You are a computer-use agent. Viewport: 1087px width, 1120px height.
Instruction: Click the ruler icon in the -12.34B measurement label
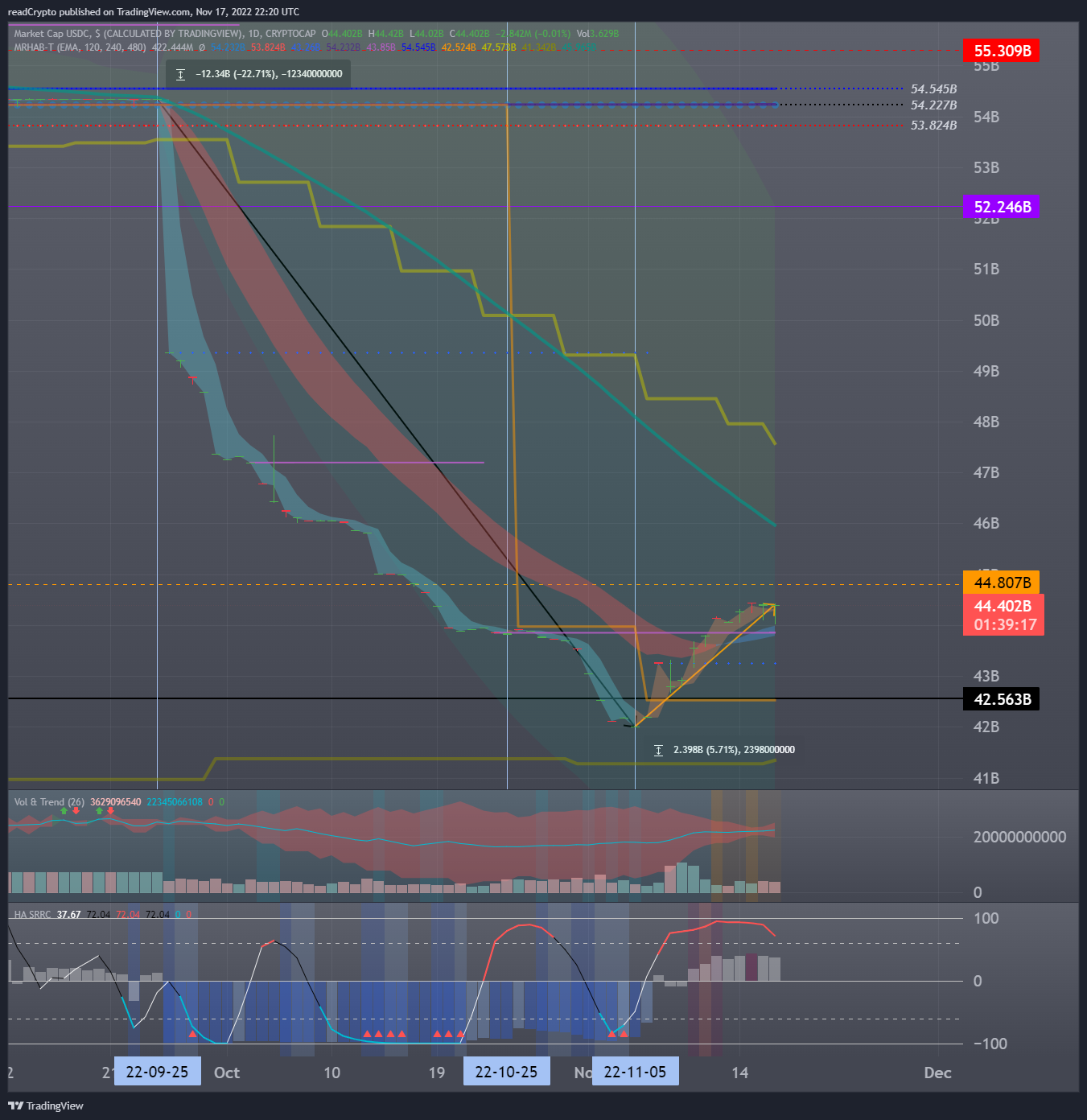180,74
